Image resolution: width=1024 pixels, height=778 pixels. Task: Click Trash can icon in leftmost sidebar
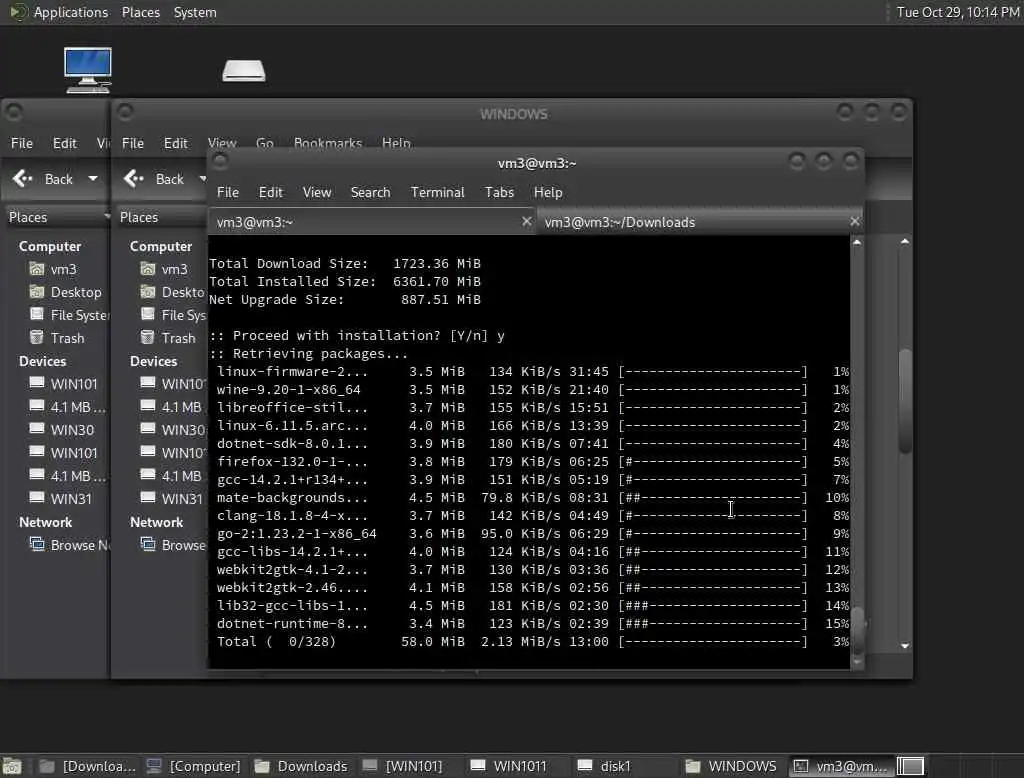point(37,337)
